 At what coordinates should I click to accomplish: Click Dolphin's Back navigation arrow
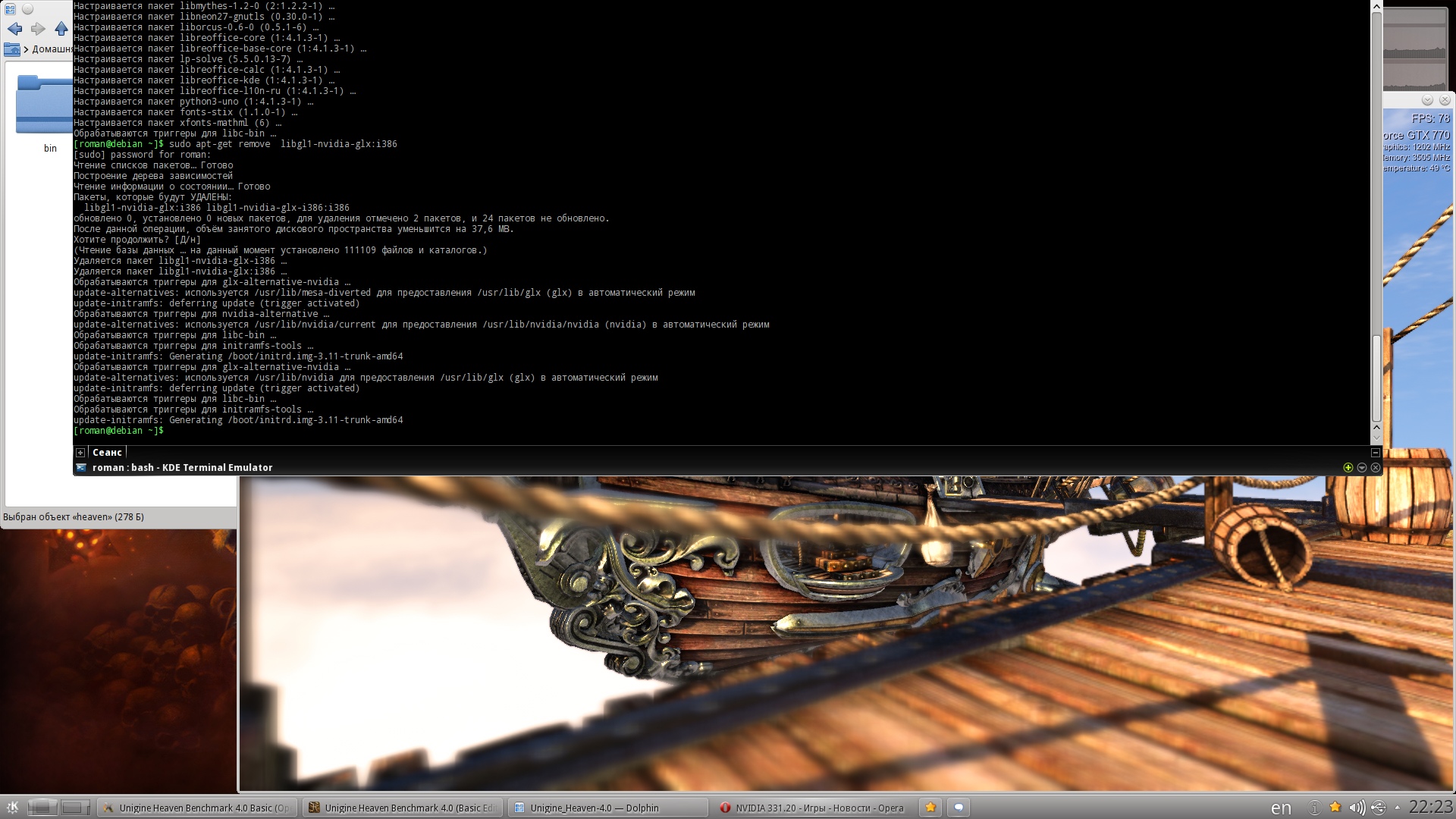(14, 29)
